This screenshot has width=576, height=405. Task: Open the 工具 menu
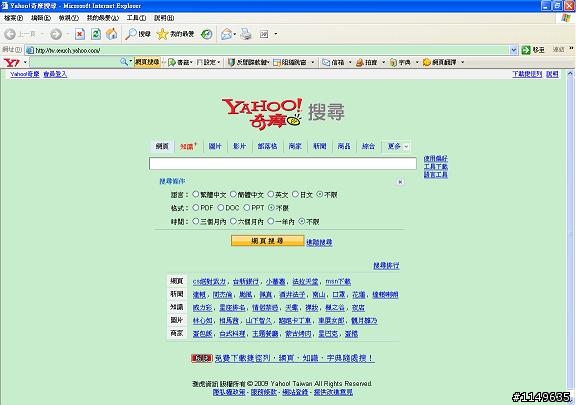136,18
